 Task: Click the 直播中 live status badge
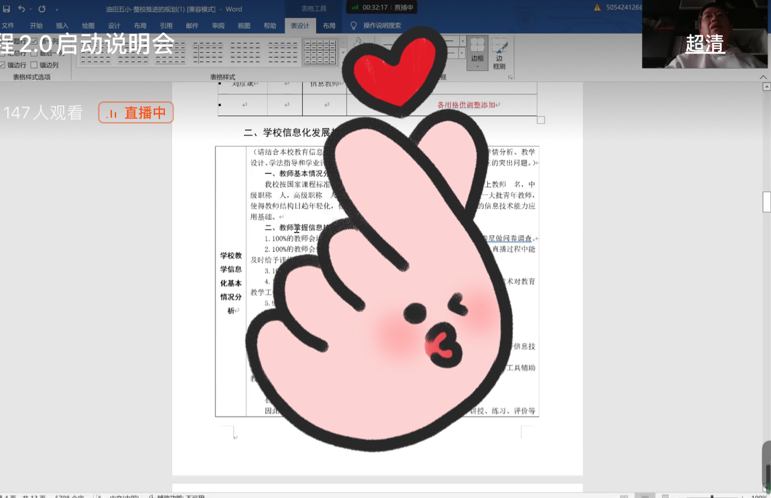coord(136,113)
